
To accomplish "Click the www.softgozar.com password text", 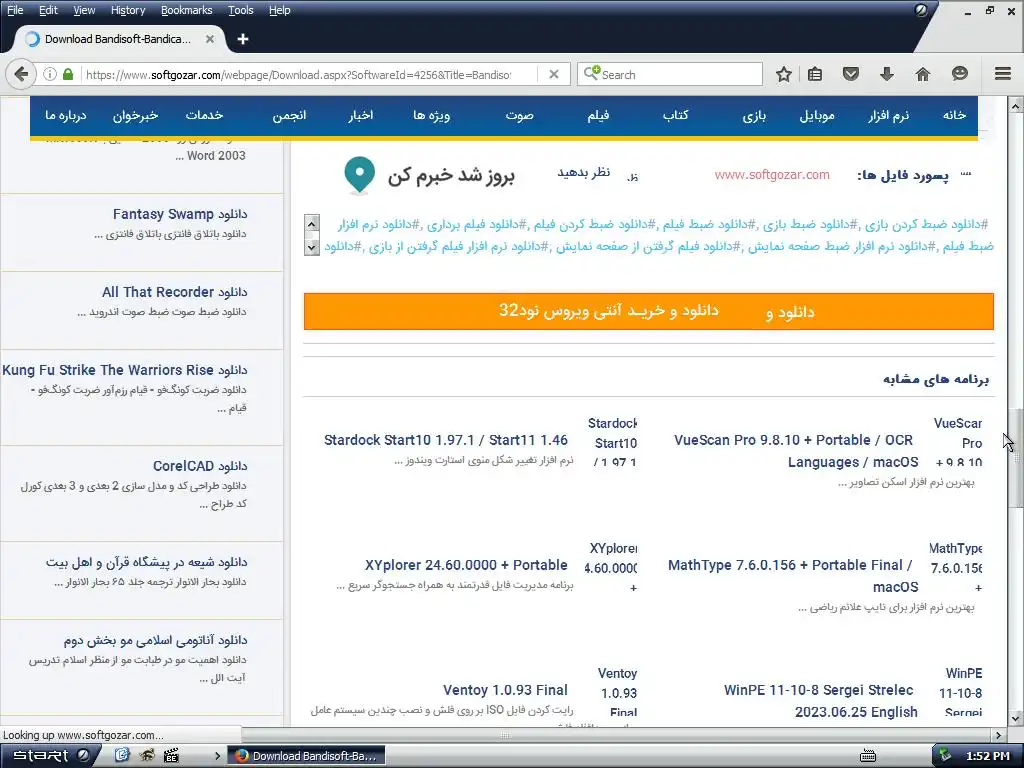I will pyautogui.click(x=772, y=175).
